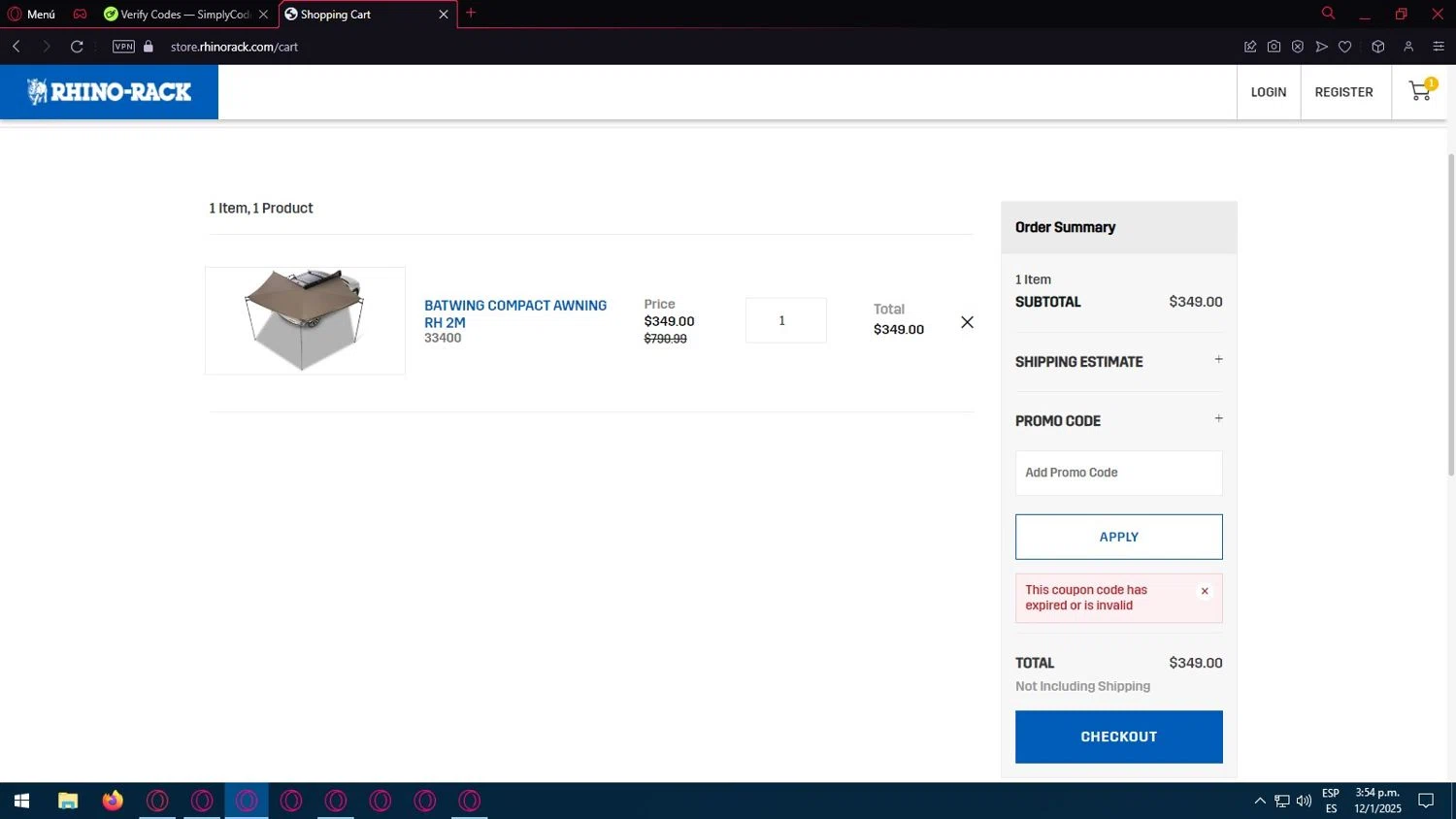Launch Firefox from the taskbar
Image resolution: width=1456 pixels, height=819 pixels.
(x=113, y=801)
